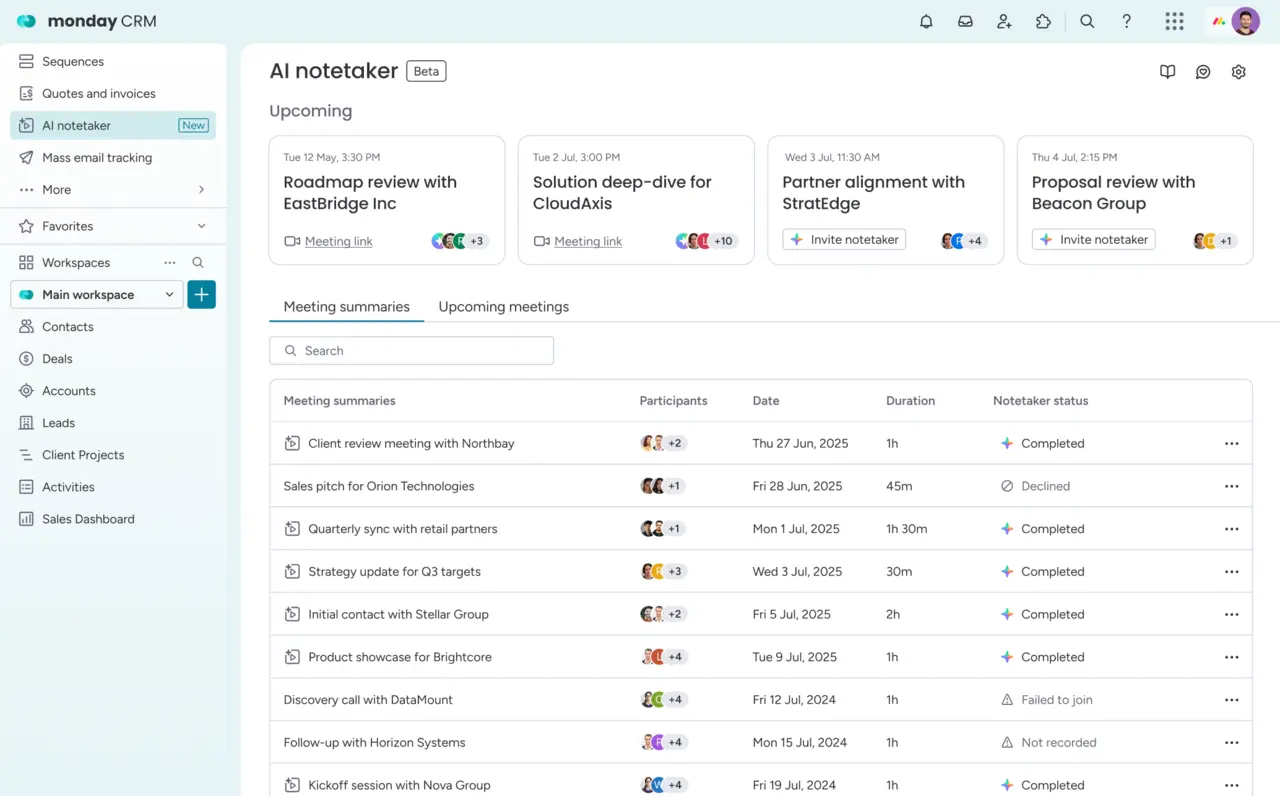1280x796 pixels.
Task: Click the feedback chat bubble icon
Action: (1203, 72)
